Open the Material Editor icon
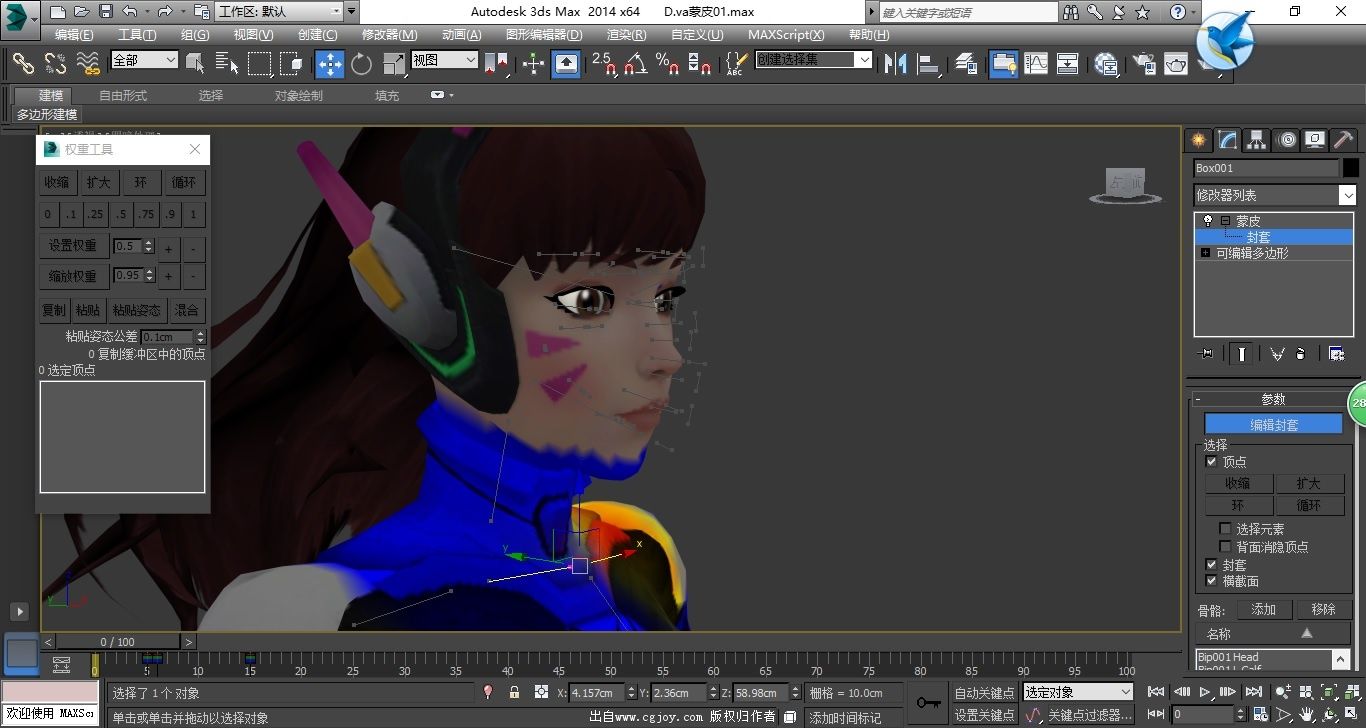 (x=1106, y=64)
